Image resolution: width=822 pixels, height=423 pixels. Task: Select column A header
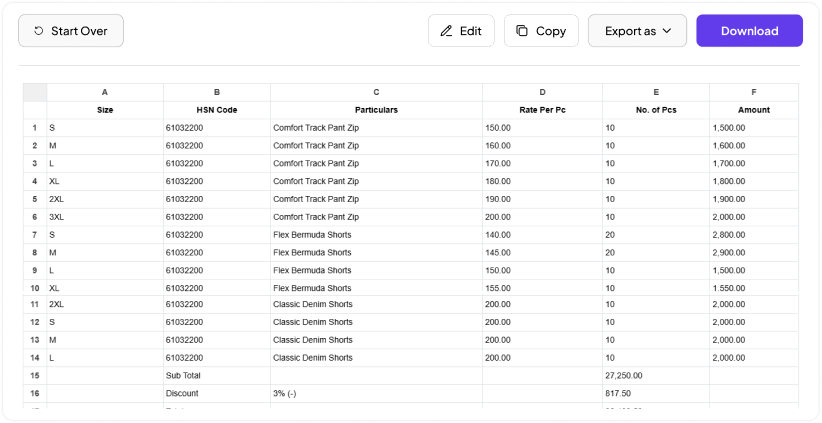pos(105,92)
